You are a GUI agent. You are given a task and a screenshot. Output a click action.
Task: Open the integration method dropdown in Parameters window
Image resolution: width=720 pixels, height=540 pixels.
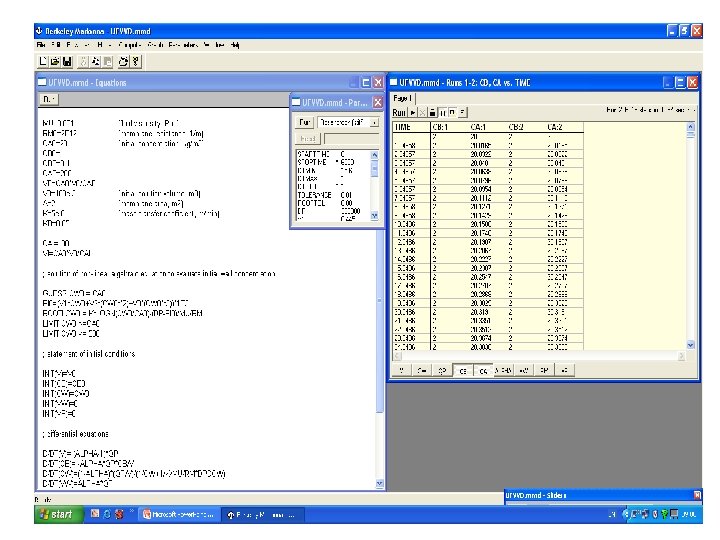tap(349, 122)
